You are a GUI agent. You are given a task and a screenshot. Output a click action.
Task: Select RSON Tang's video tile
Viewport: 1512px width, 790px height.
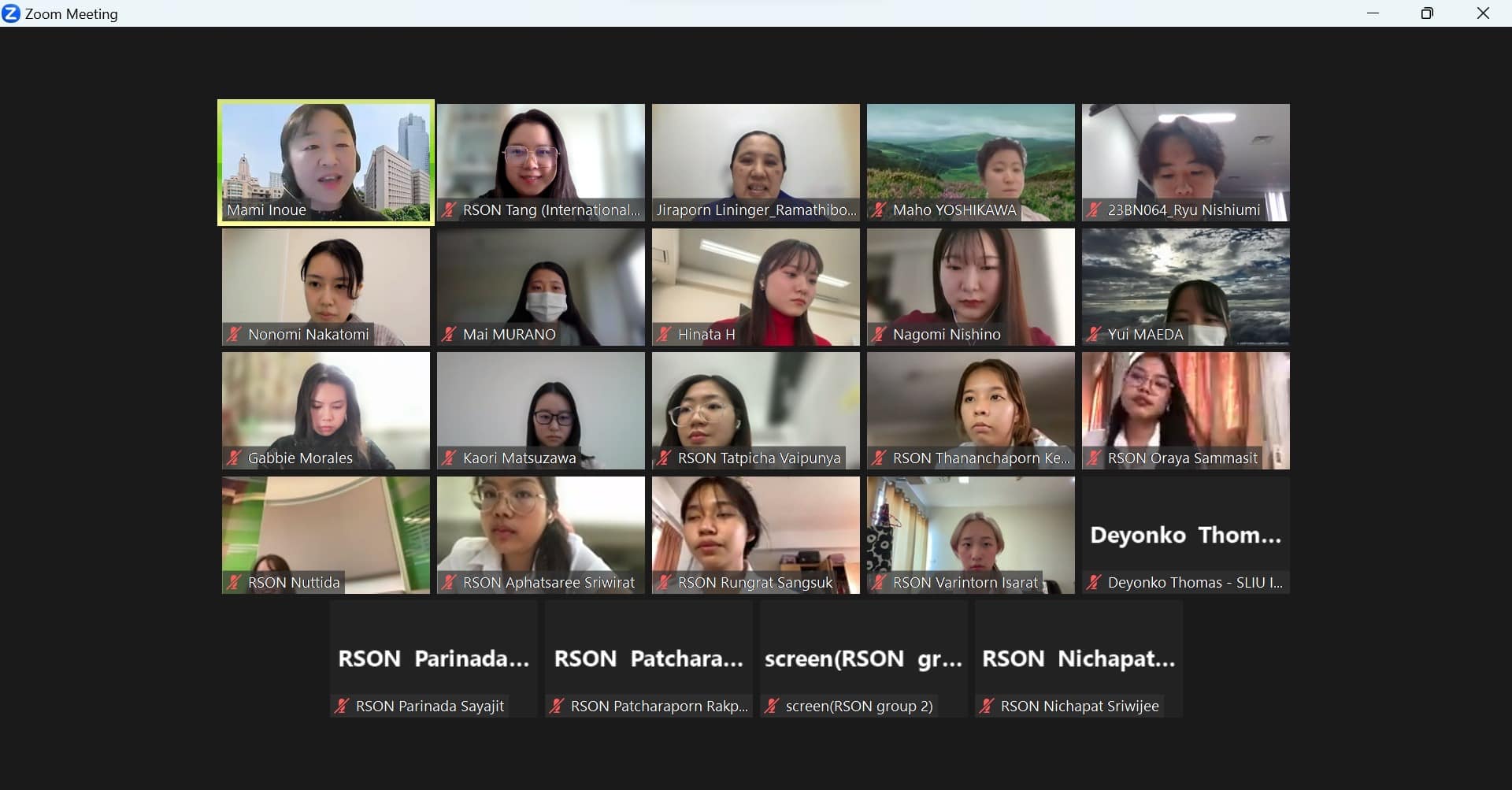coord(541,162)
